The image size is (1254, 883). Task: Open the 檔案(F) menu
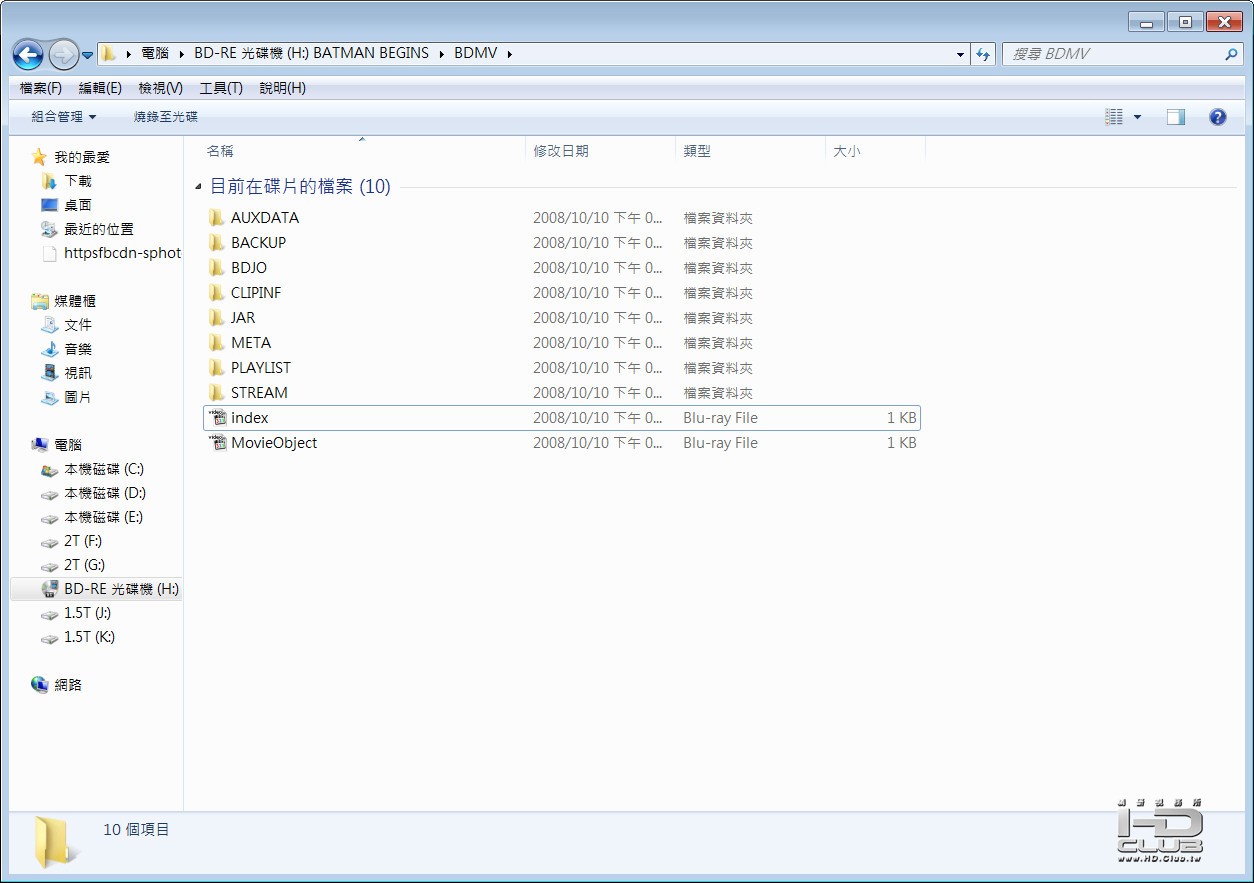41,88
